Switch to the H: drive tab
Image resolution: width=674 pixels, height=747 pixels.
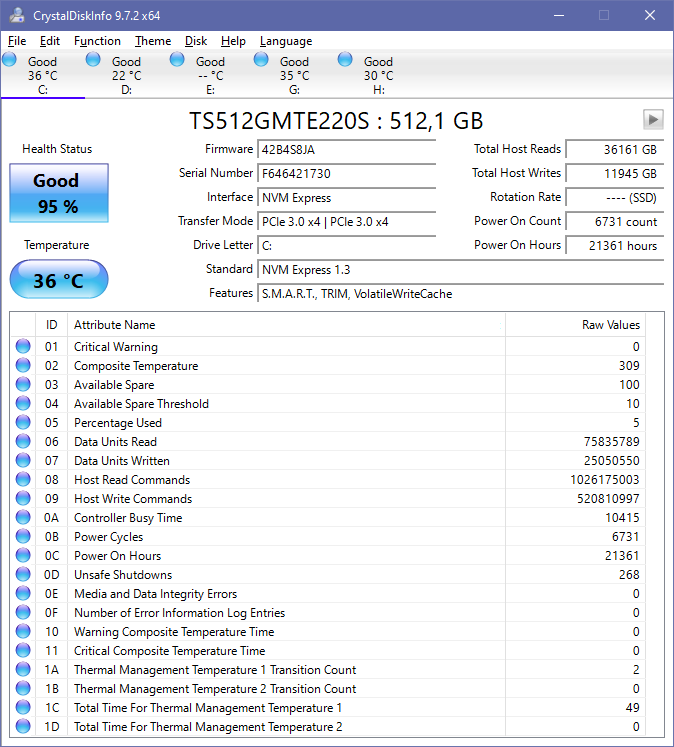pyautogui.click(x=378, y=75)
